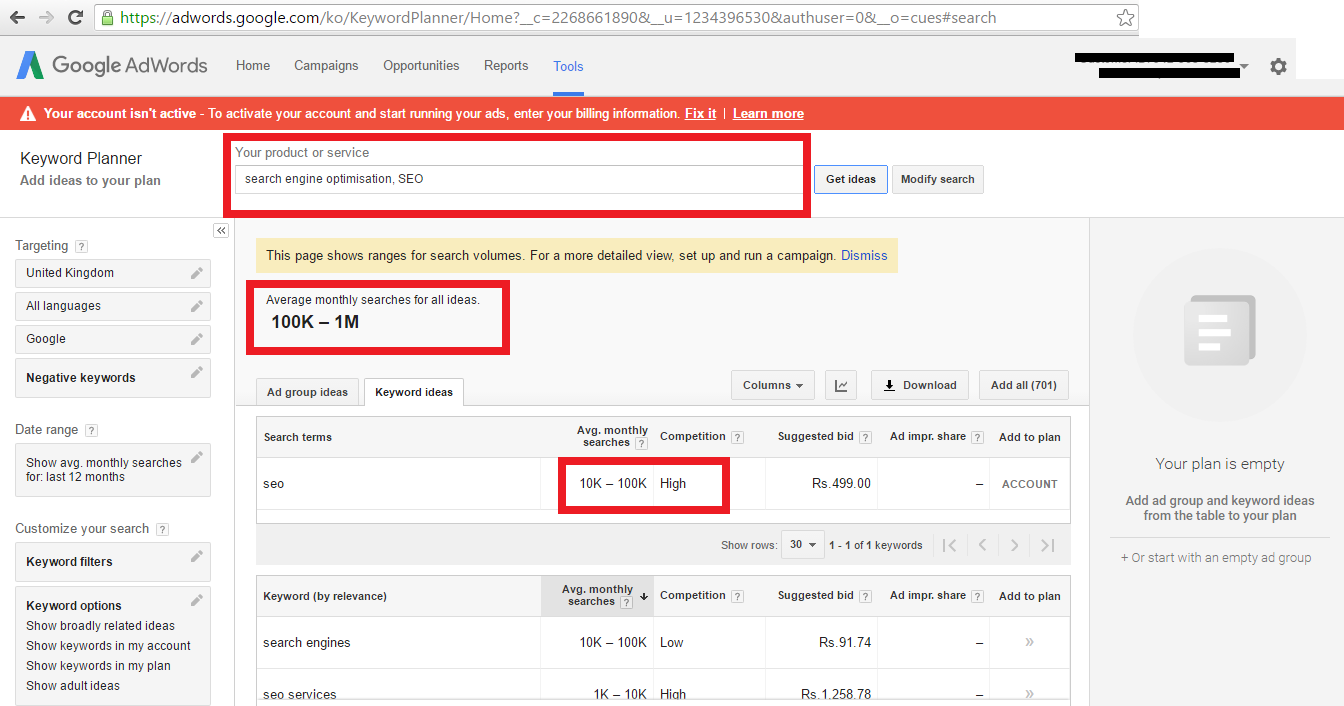Open Customize your search help icon

162,529
